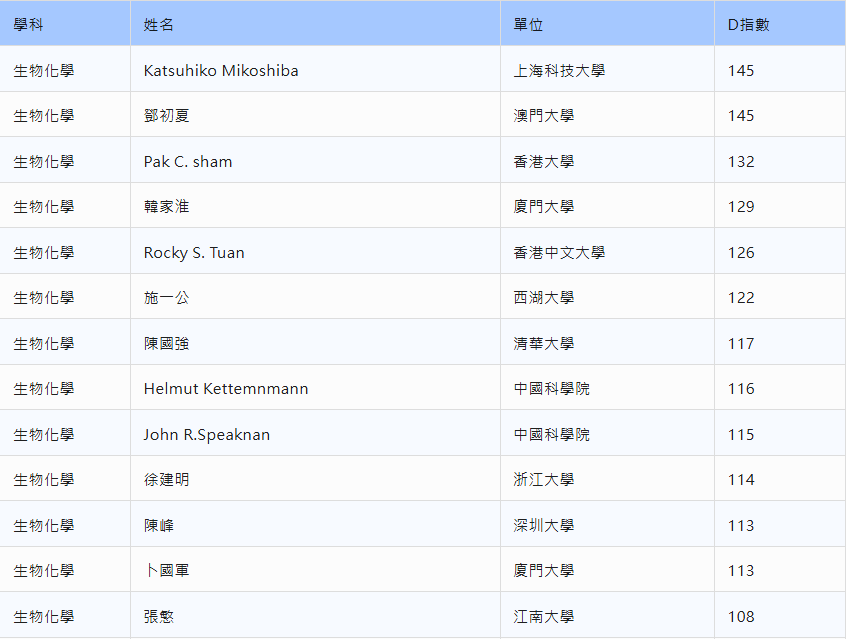Click the 上海科技大學 unit cell
The width and height of the screenshot is (848, 639).
click(x=559, y=71)
